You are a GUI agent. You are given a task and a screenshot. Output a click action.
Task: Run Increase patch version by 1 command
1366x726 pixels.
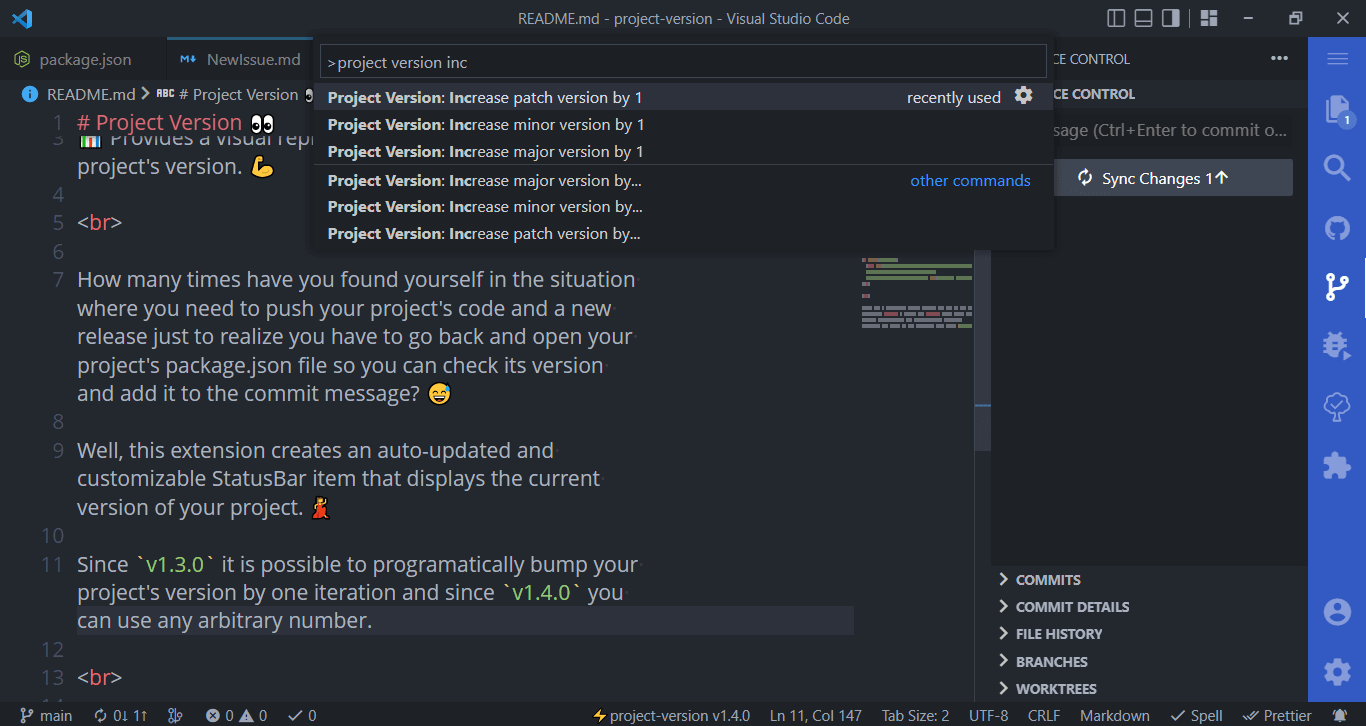tap(683, 97)
